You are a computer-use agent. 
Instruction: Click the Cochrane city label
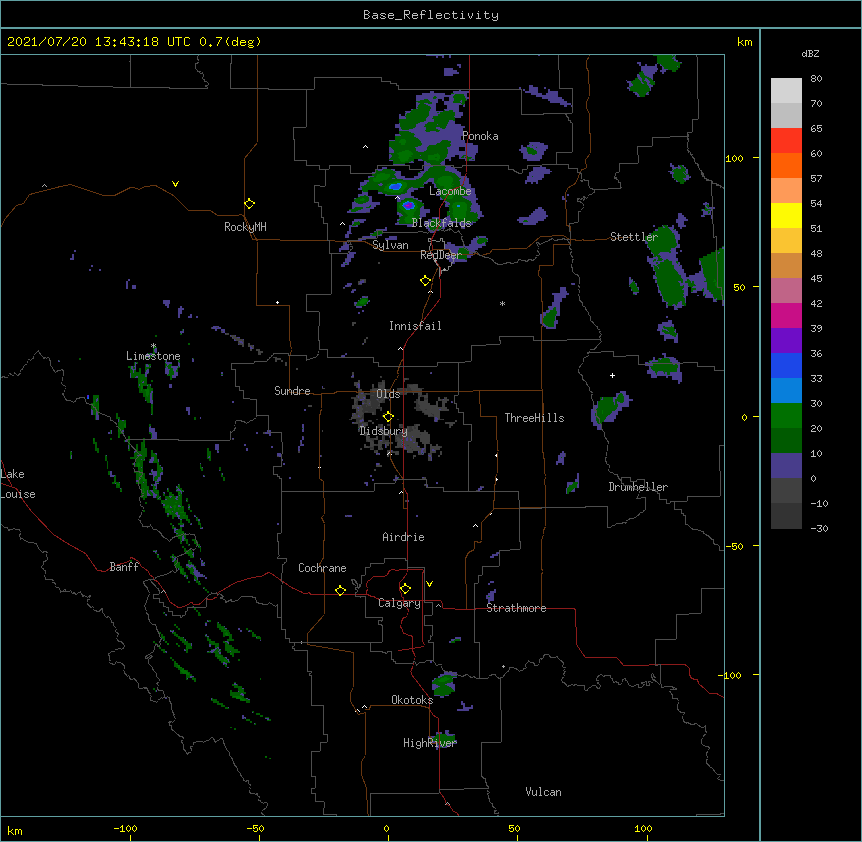pyautogui.click(x=322, y=568)
